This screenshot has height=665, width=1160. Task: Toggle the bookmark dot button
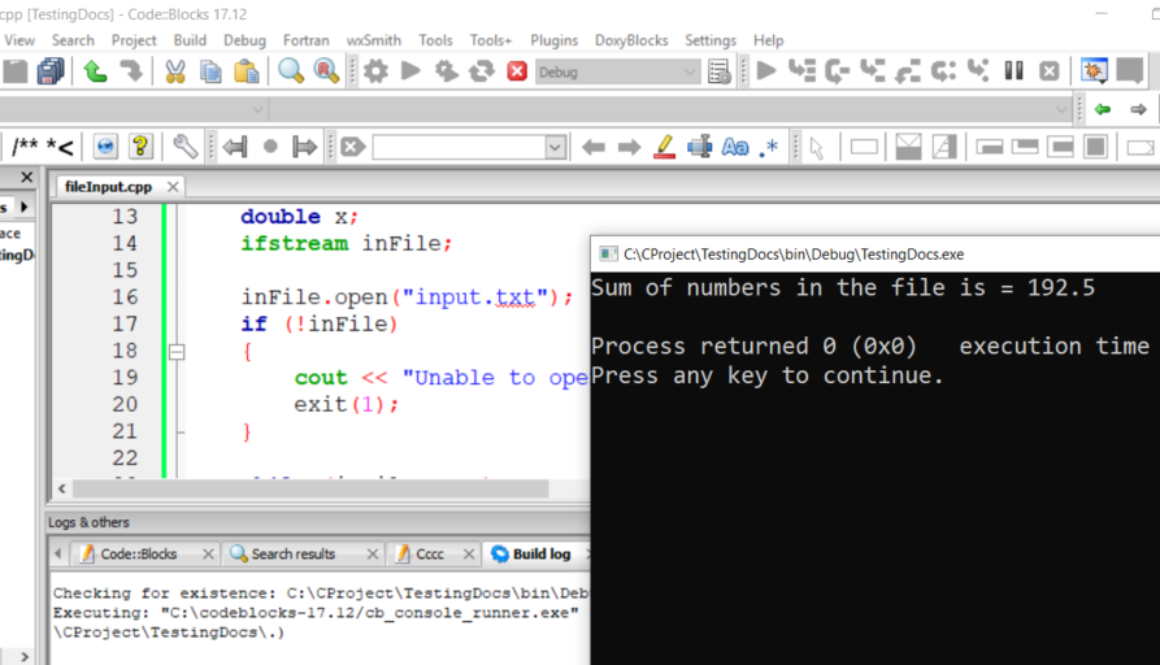click(x=270, y=148)
